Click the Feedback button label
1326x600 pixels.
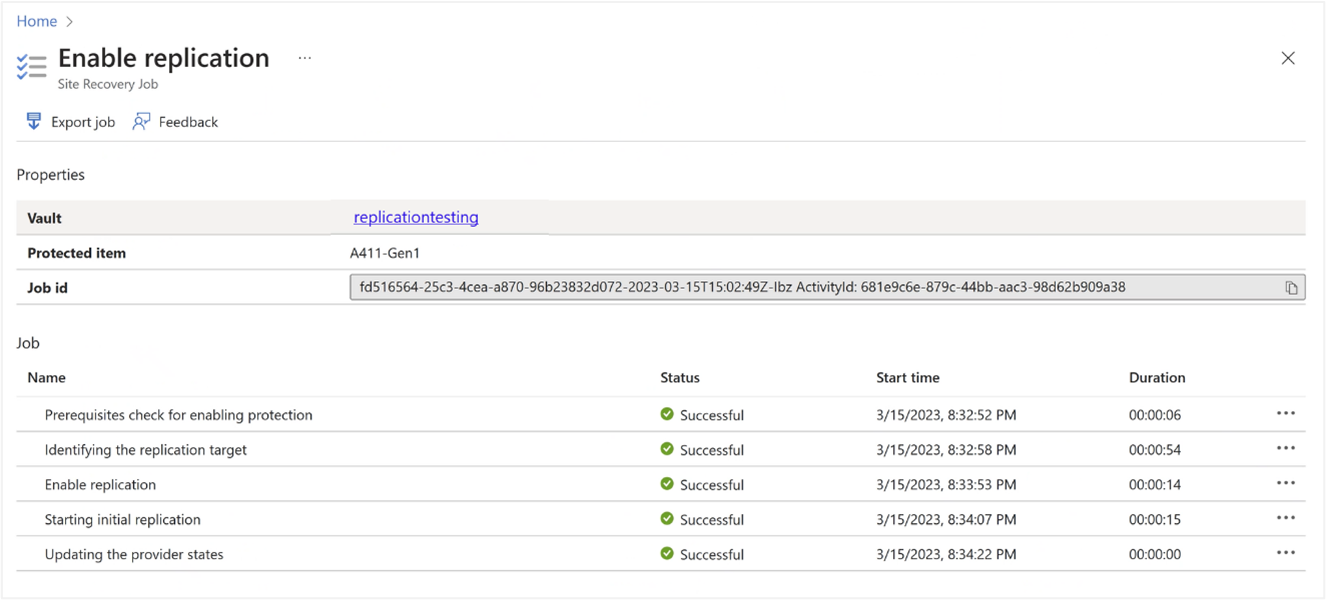[188, 122]
